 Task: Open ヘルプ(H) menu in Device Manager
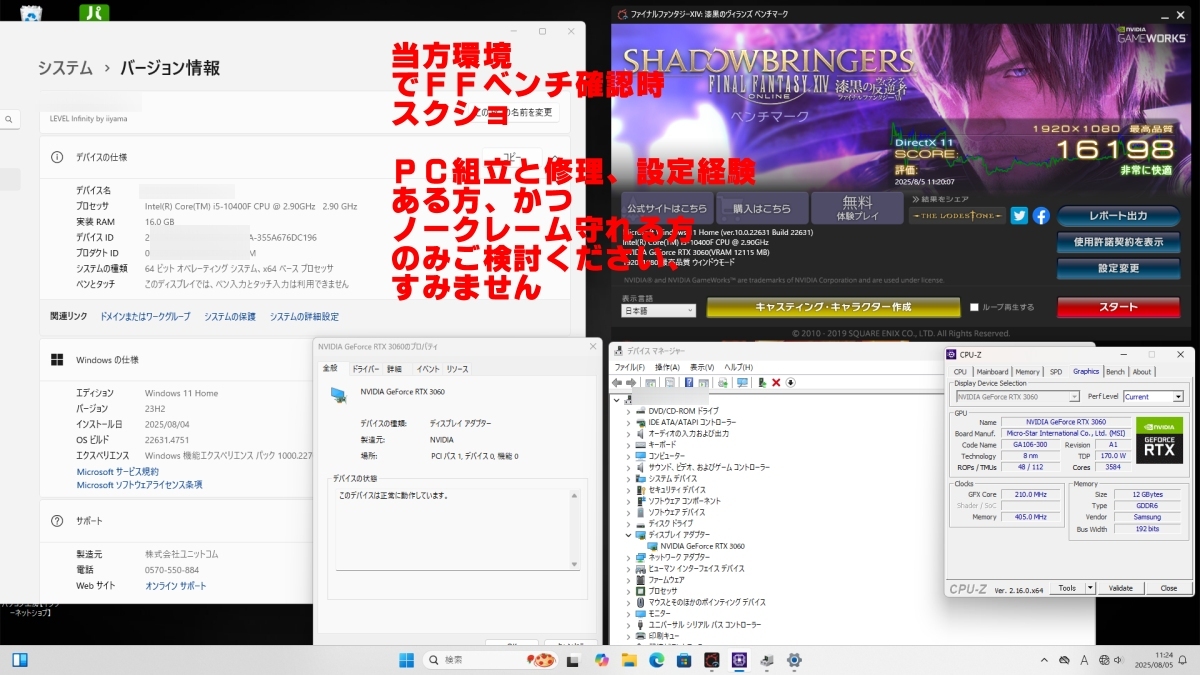click(x=738, y=367)
